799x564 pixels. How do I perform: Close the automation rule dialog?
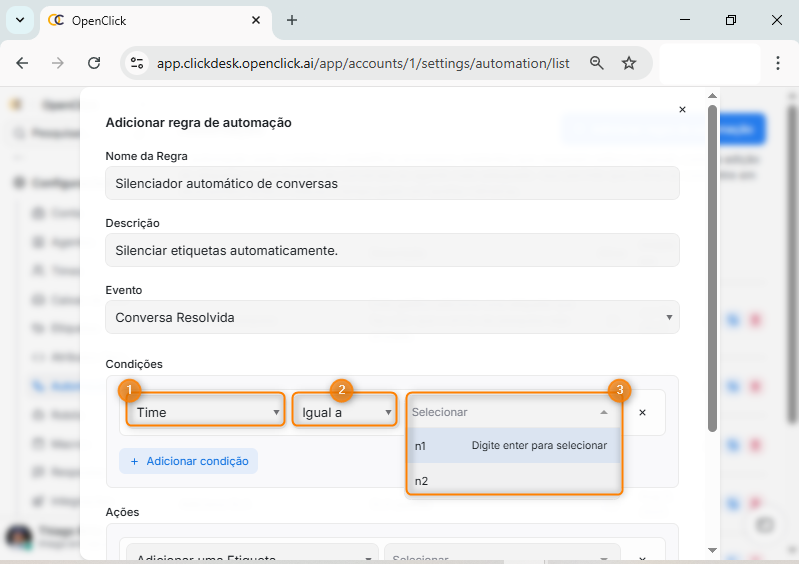click(682, 110)
